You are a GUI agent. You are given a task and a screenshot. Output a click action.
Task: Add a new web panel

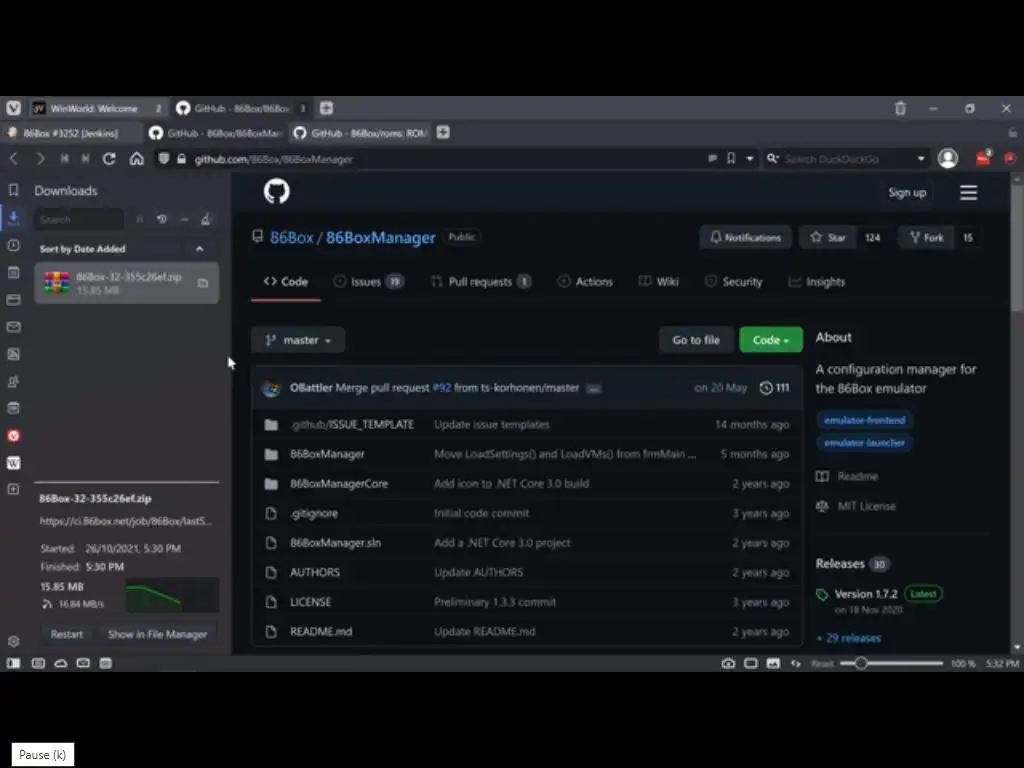(13, 489)
